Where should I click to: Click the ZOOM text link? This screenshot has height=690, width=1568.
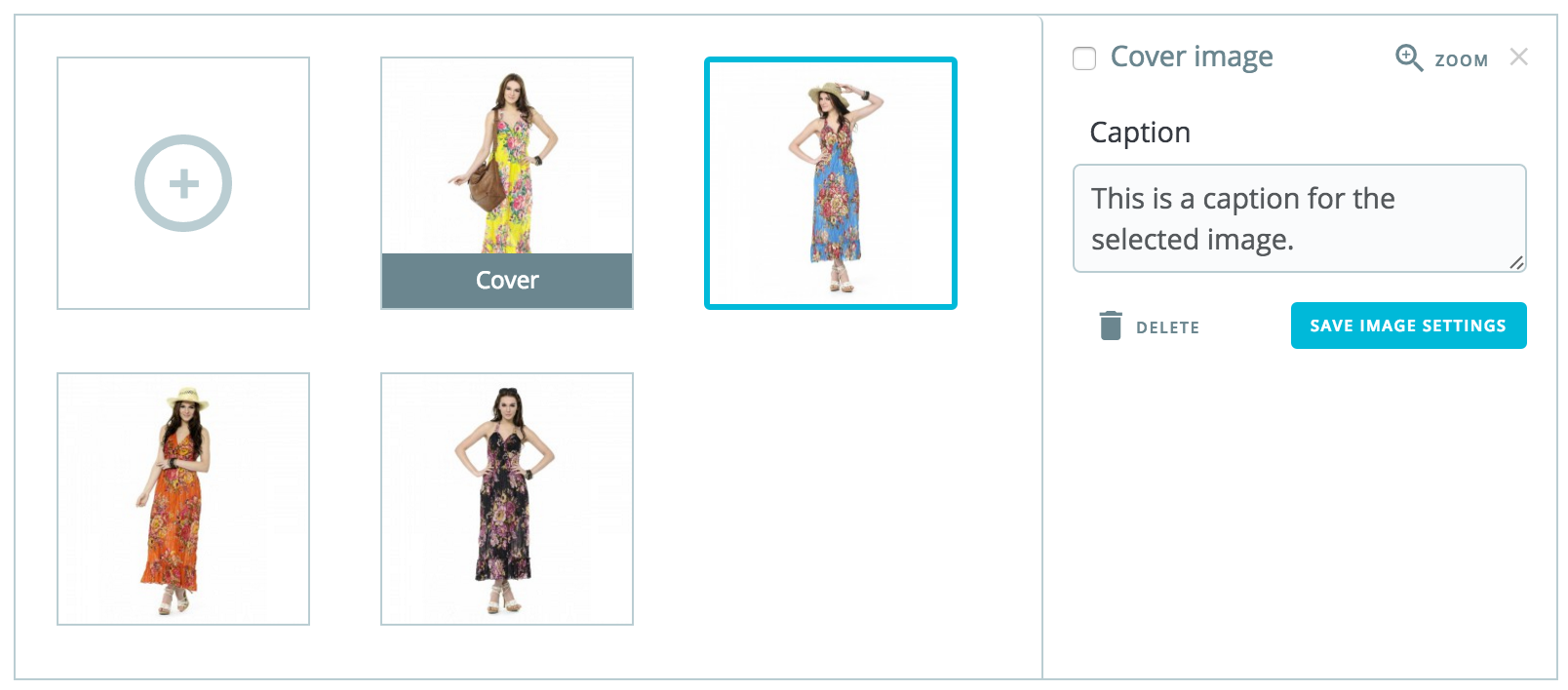point(1461,60)
